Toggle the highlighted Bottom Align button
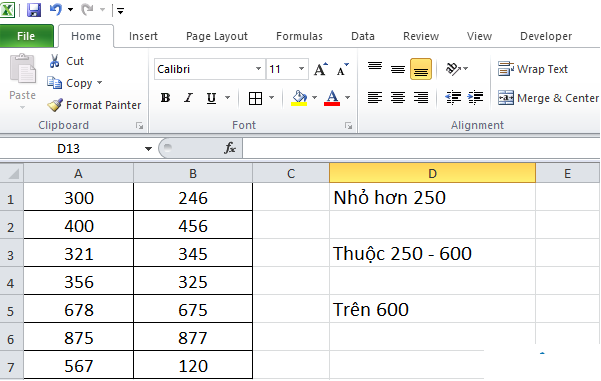Screen dimensions: 601x381 (x=421, y=69)
